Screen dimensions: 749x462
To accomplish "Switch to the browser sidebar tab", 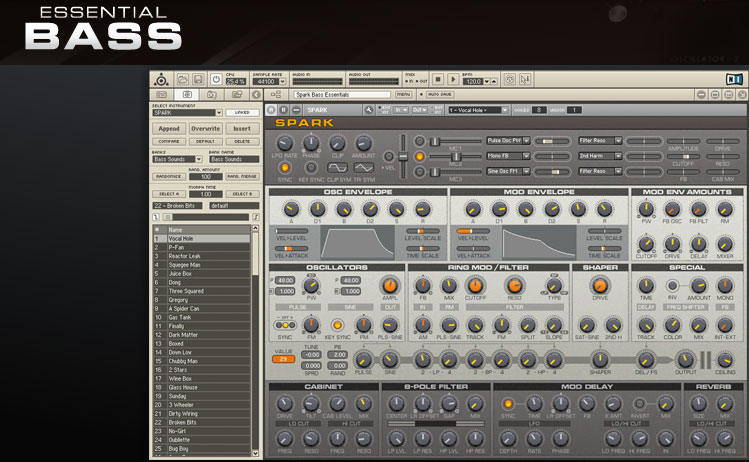I will [x=162, y=95].
